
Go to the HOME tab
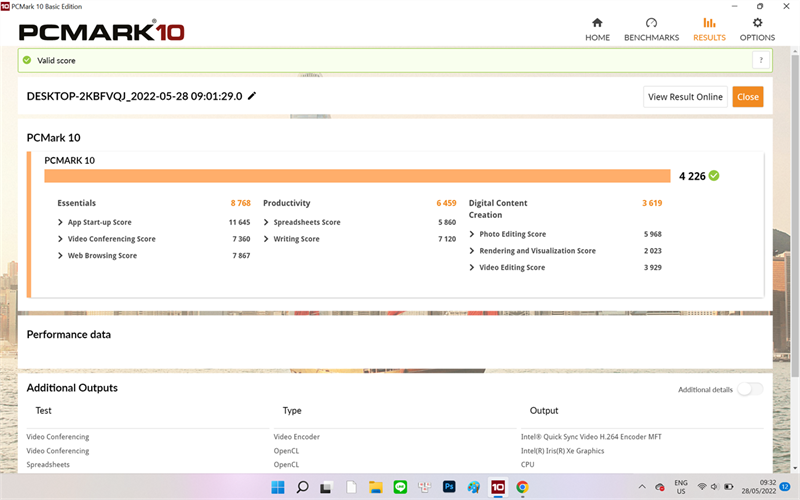click(x=597, y=30)
